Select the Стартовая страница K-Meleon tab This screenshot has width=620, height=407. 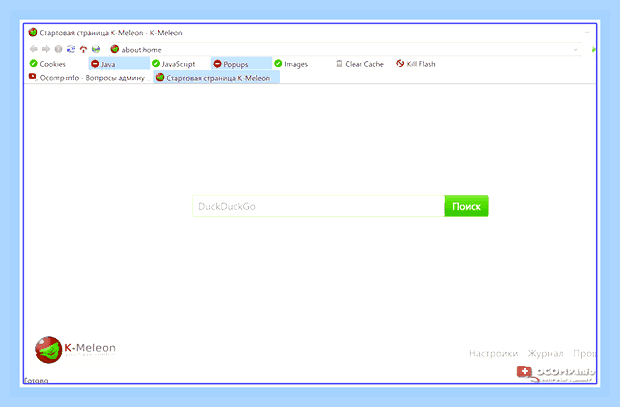tap(216, 78)
